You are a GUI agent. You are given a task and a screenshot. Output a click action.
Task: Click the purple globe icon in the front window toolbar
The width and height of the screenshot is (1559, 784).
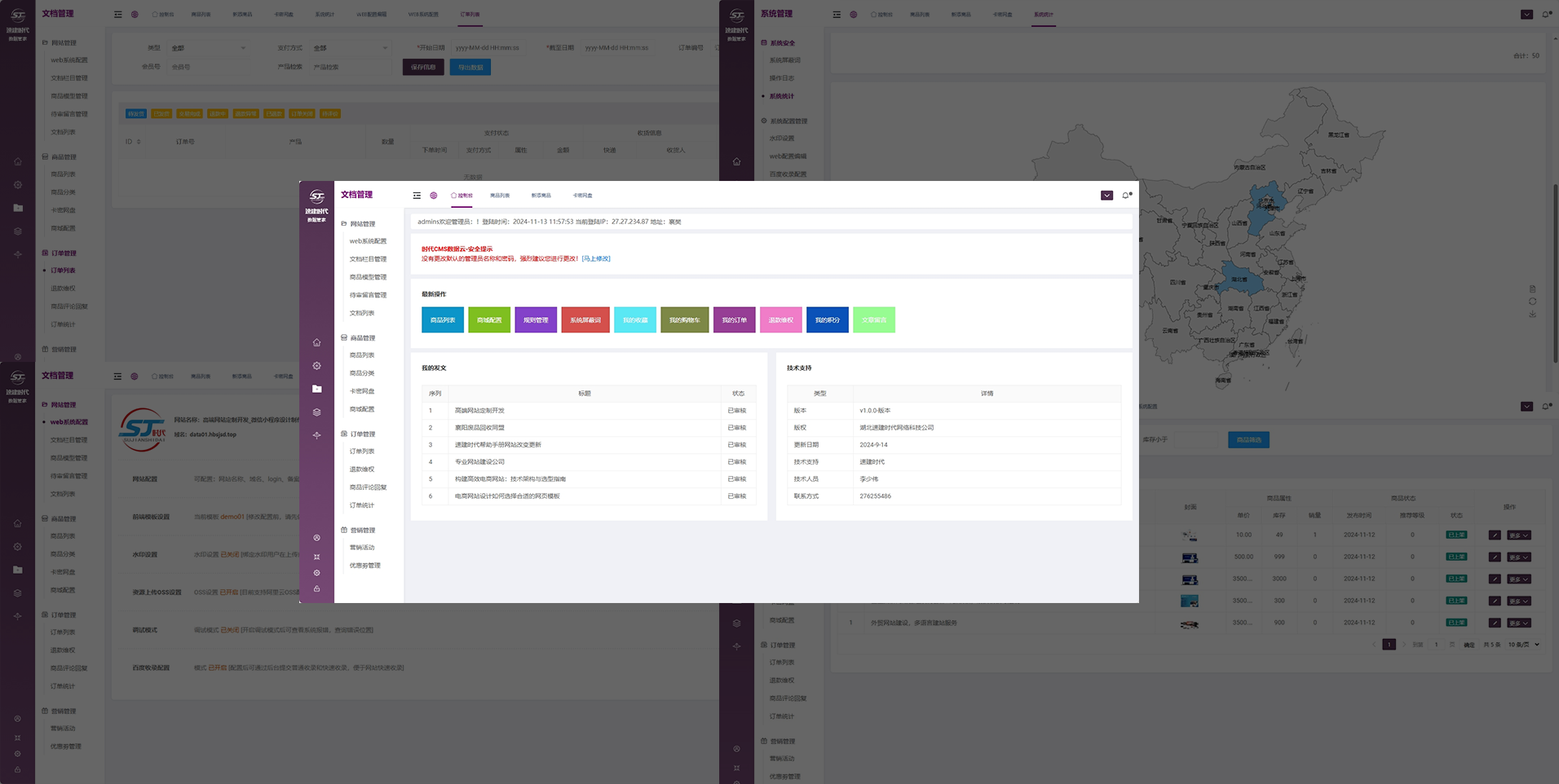pos(434,196)
